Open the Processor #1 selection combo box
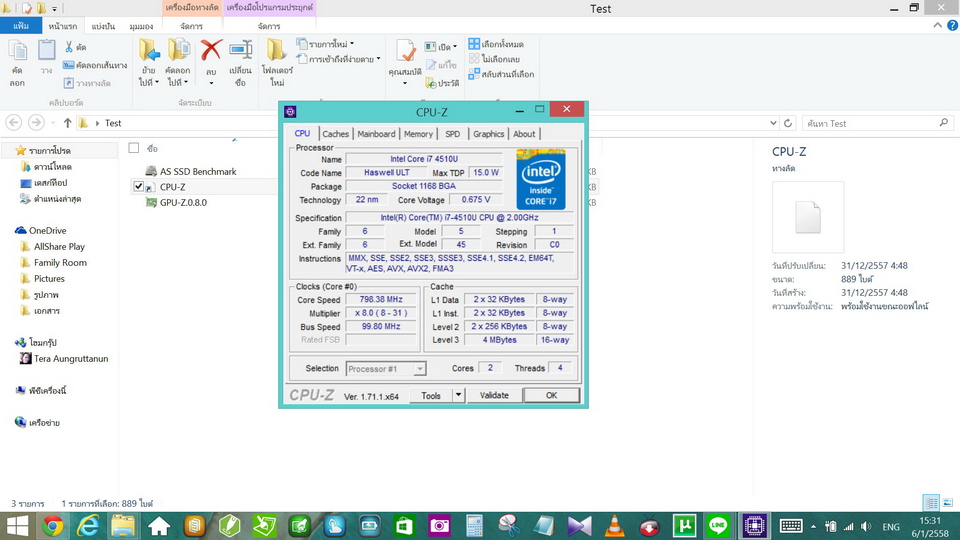This screenshot has width=960, height=540. tap(386, 369)
